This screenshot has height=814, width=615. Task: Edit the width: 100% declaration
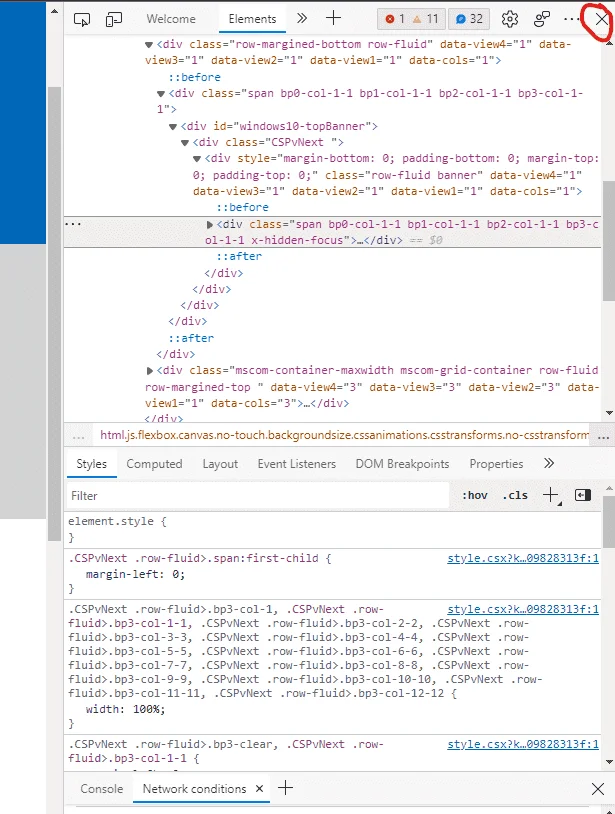[x=125, y=709]
